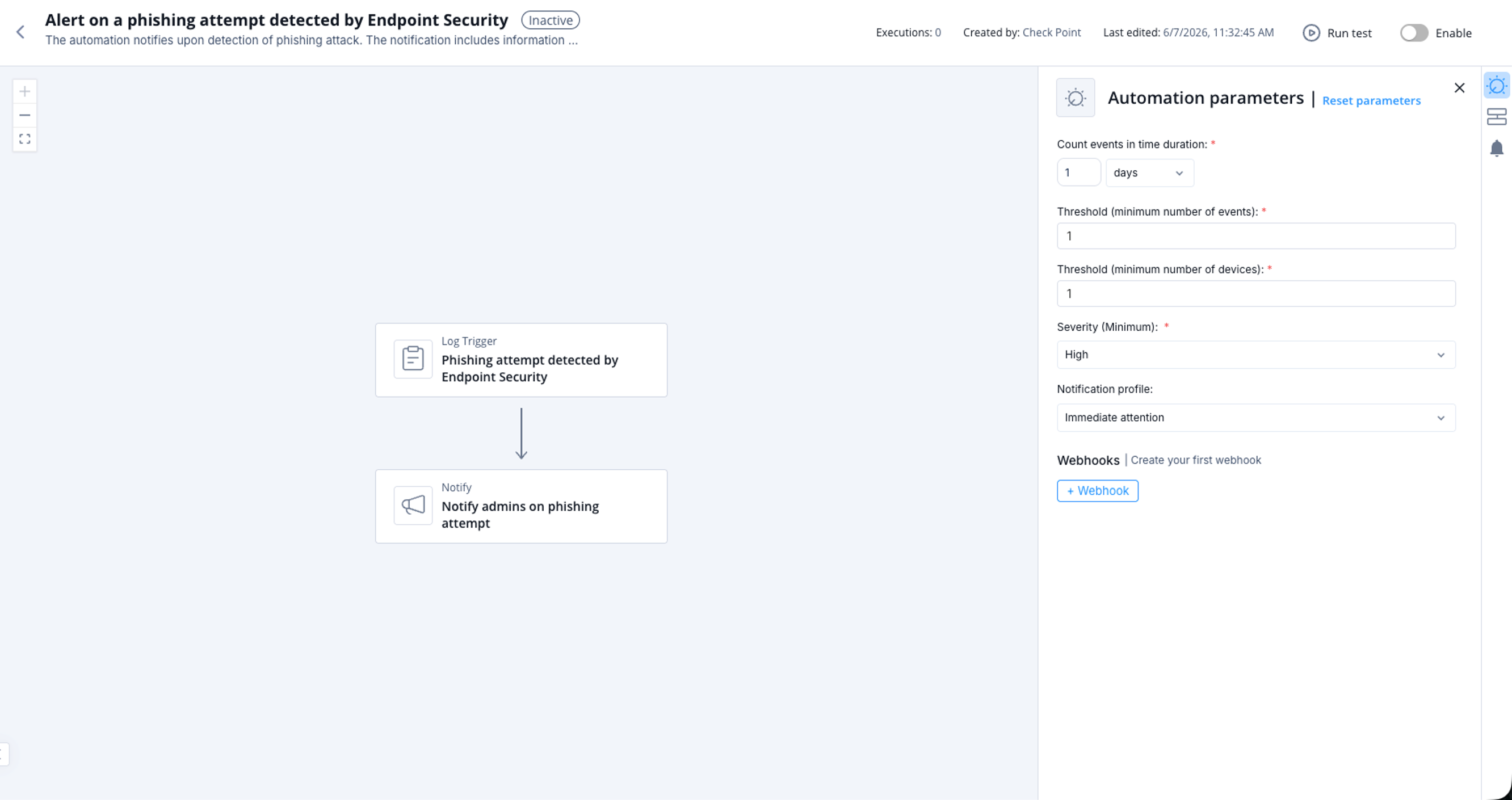Close the Automation parameters panel

[1459, 88]
